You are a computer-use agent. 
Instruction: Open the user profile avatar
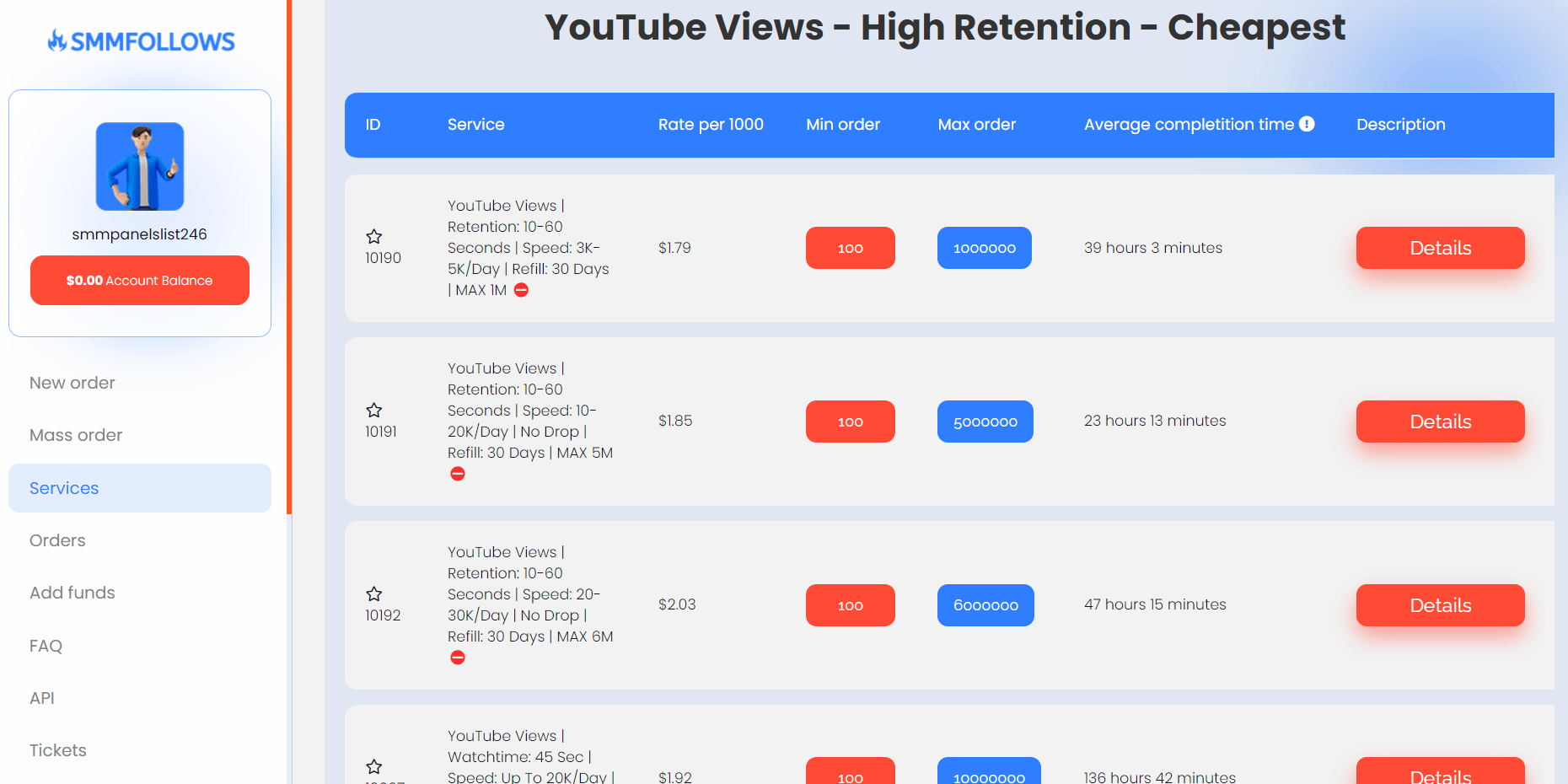[140, 167]
